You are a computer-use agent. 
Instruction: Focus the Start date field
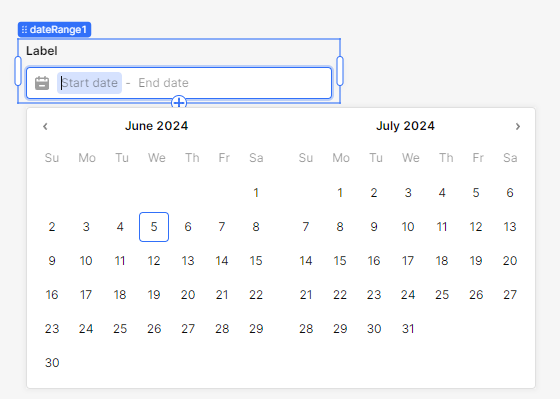click(89, 83)
